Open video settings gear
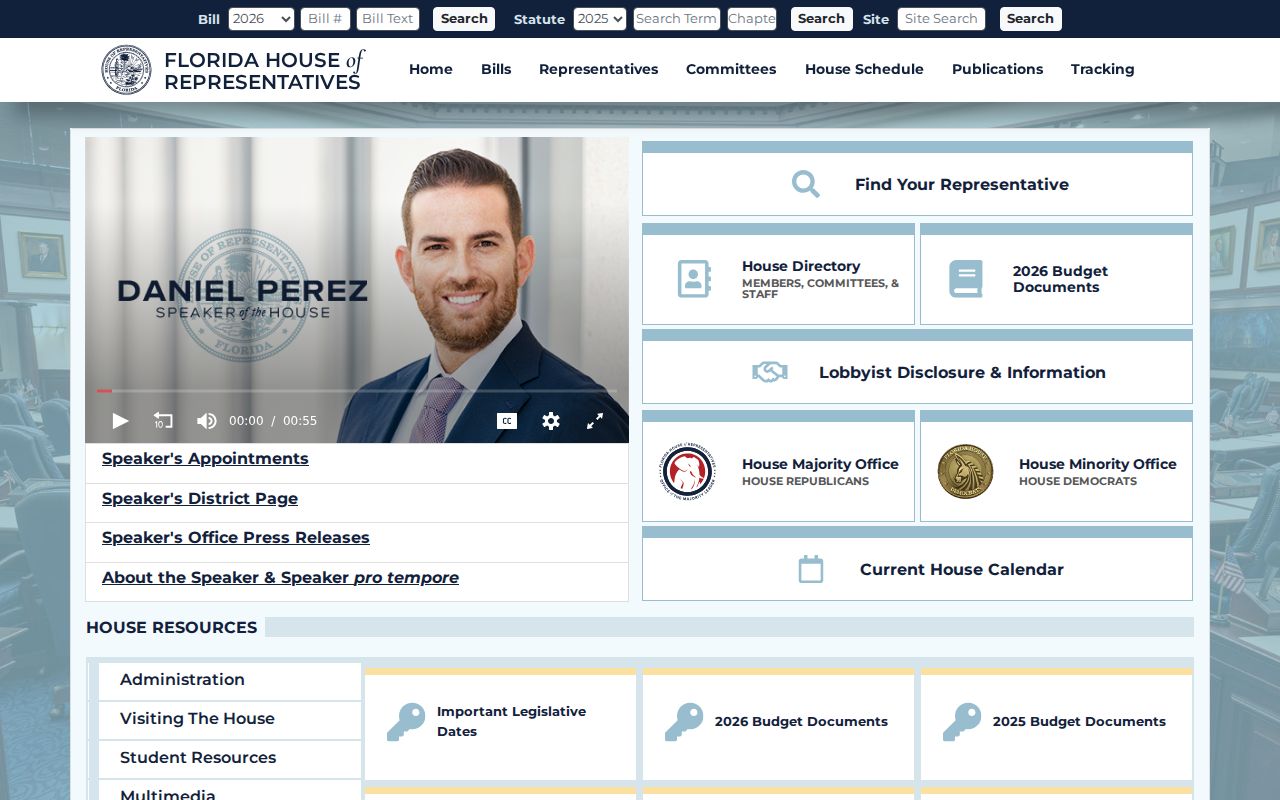The image size is (1280, 800). tap(551, 421)
